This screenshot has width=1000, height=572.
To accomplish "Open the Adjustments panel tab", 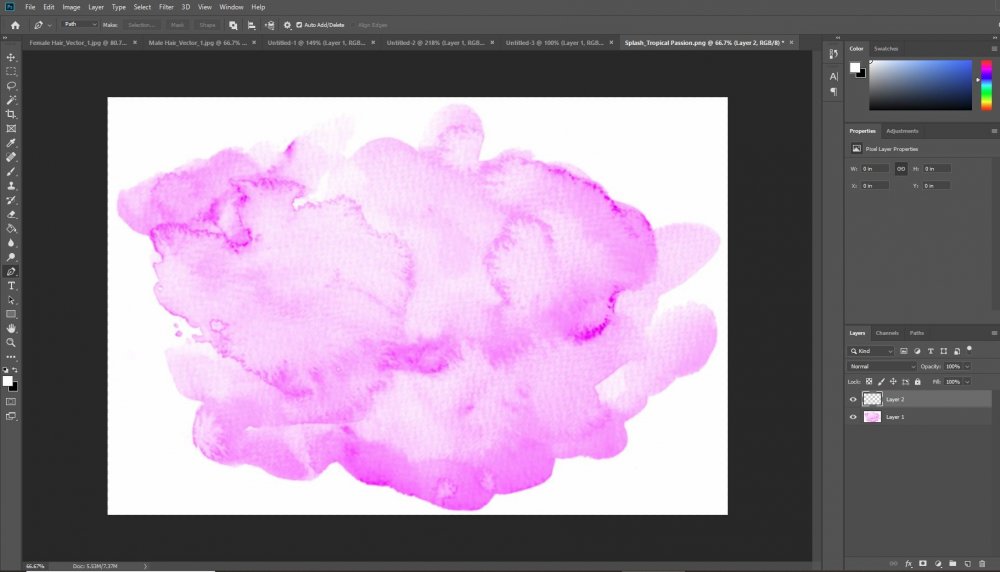I will click(x=902, y=131).
